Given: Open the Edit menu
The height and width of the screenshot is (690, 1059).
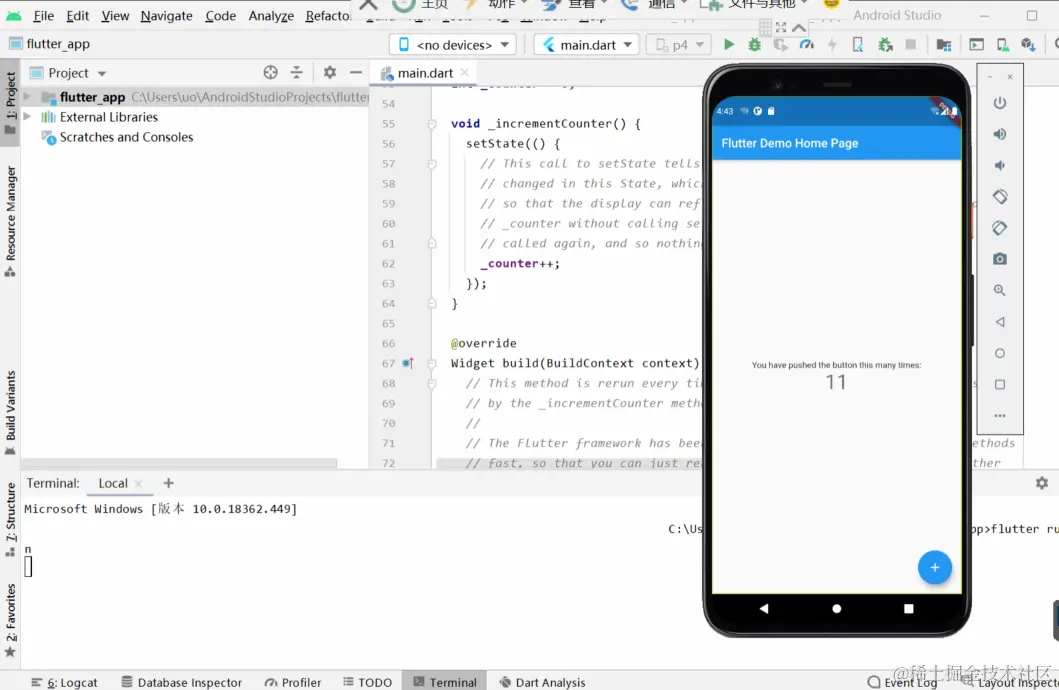Looking at the screenshot, I should [x=77, y=16].
